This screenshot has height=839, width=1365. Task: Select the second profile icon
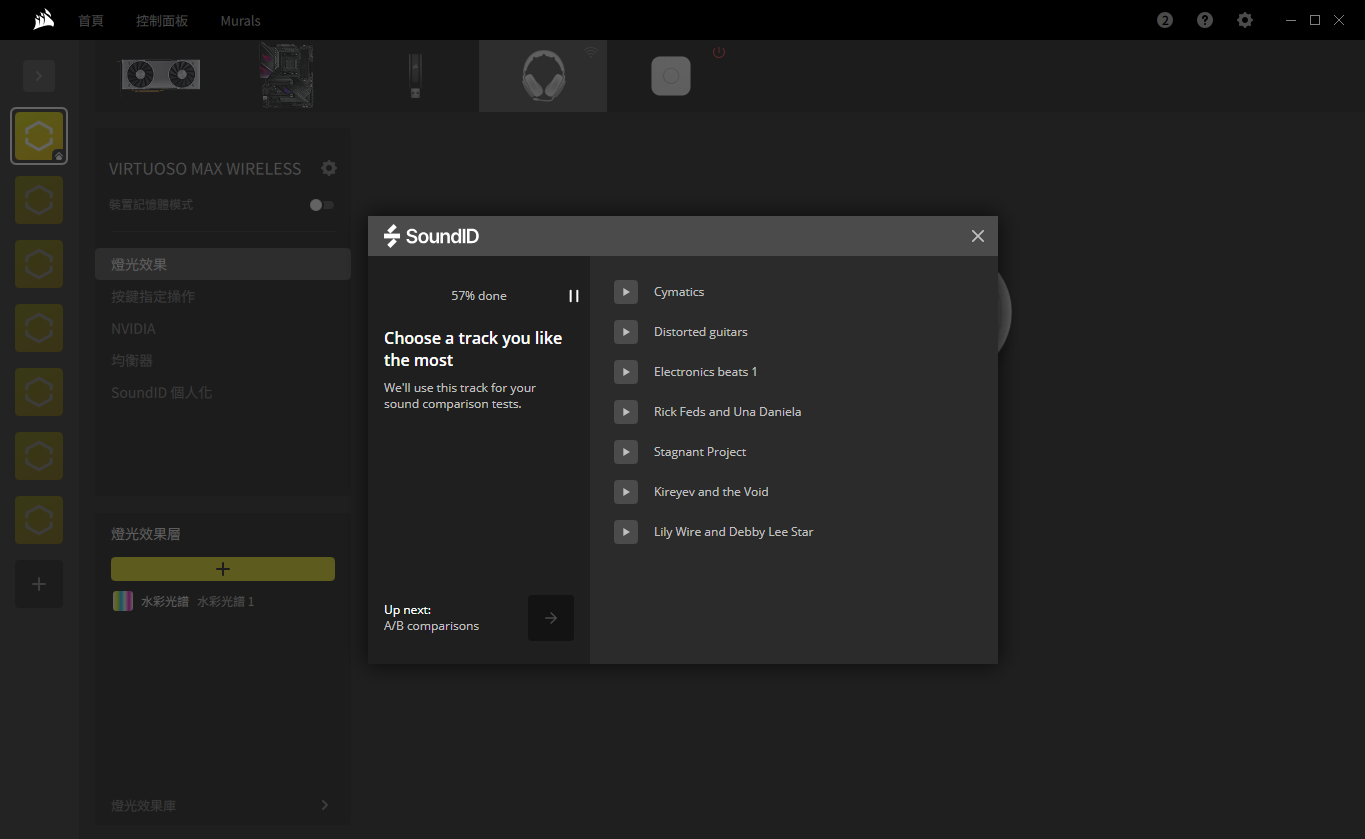pos(39,200)
